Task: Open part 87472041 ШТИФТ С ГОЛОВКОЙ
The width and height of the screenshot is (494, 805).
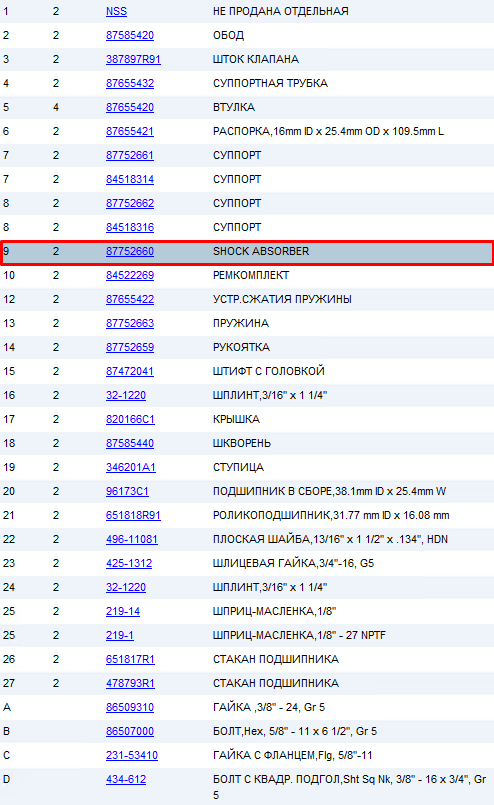Action: click(130, 371)
